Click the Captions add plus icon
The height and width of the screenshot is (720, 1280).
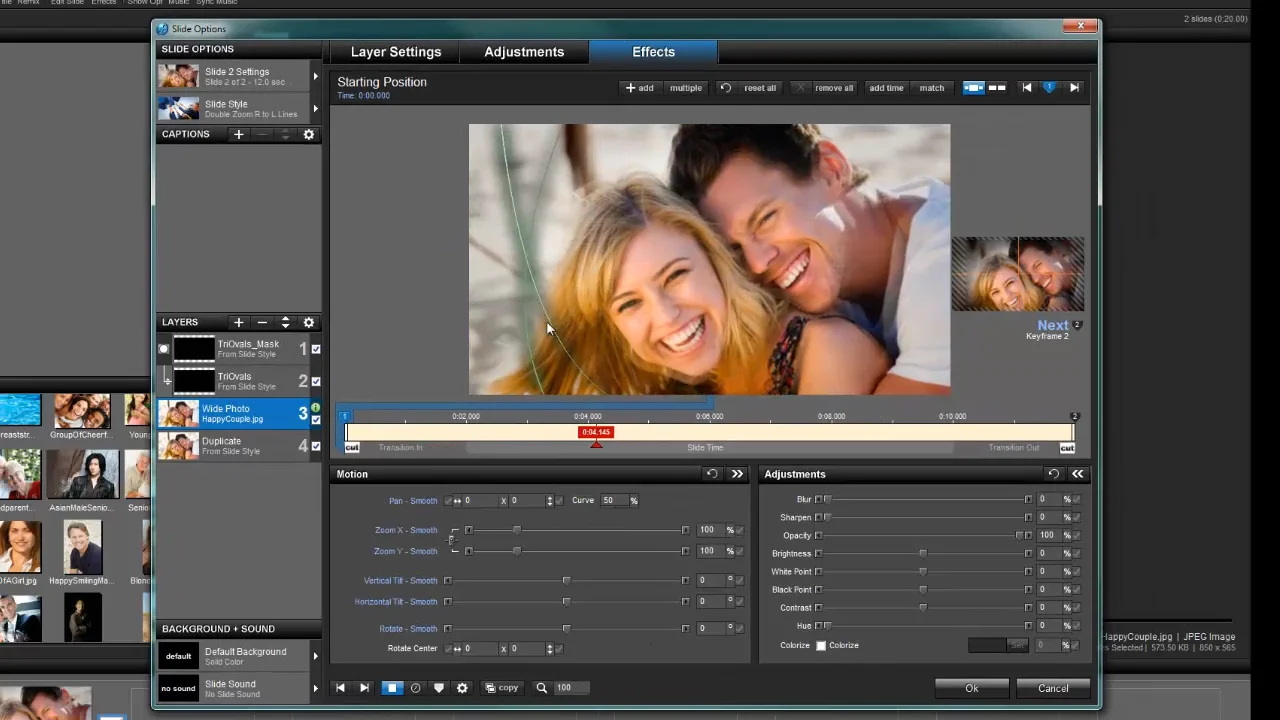coord(238,134)
